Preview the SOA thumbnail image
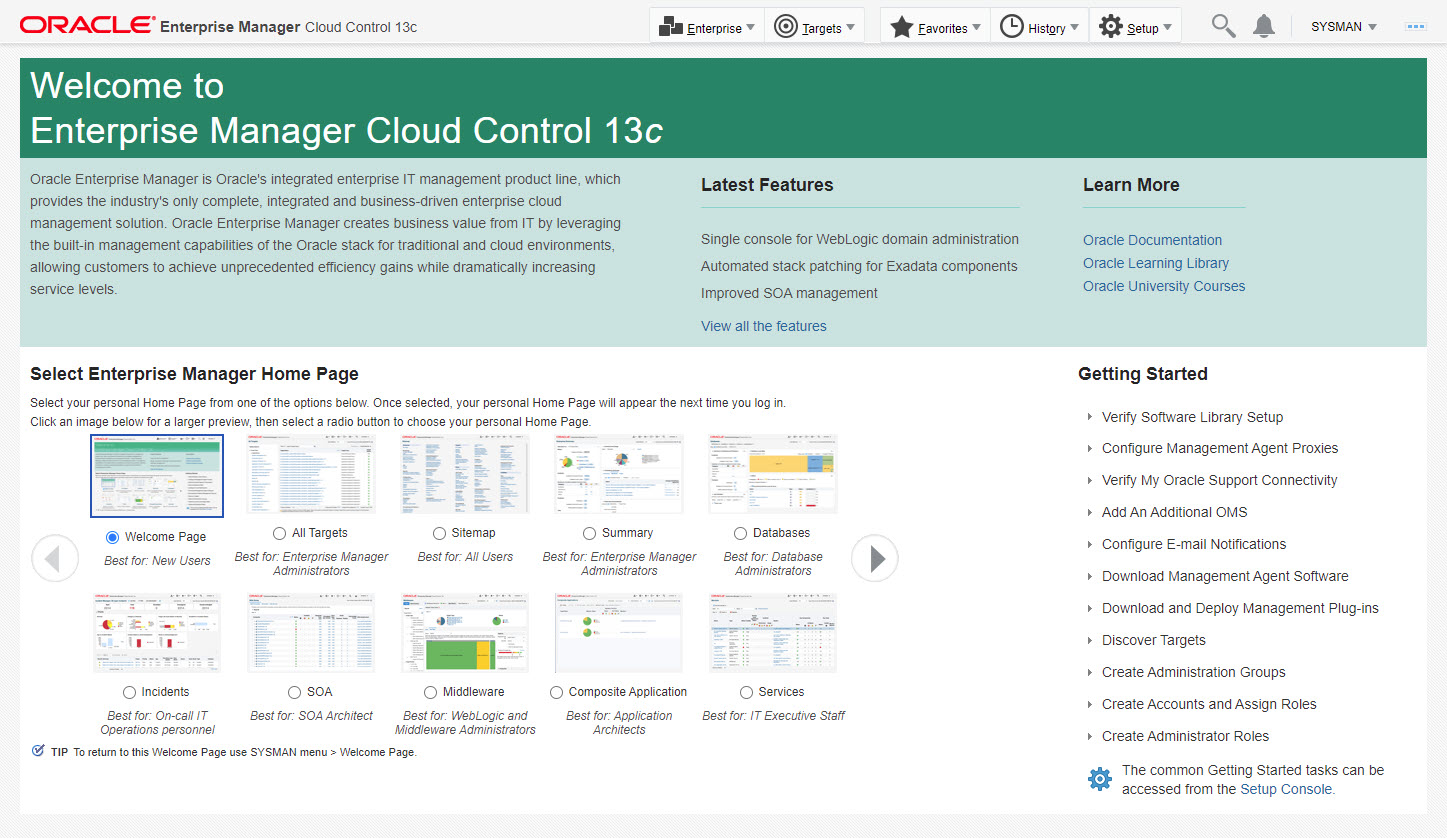Image resolution: width=1447 pixels, height=838 pixels. [311, 633]
